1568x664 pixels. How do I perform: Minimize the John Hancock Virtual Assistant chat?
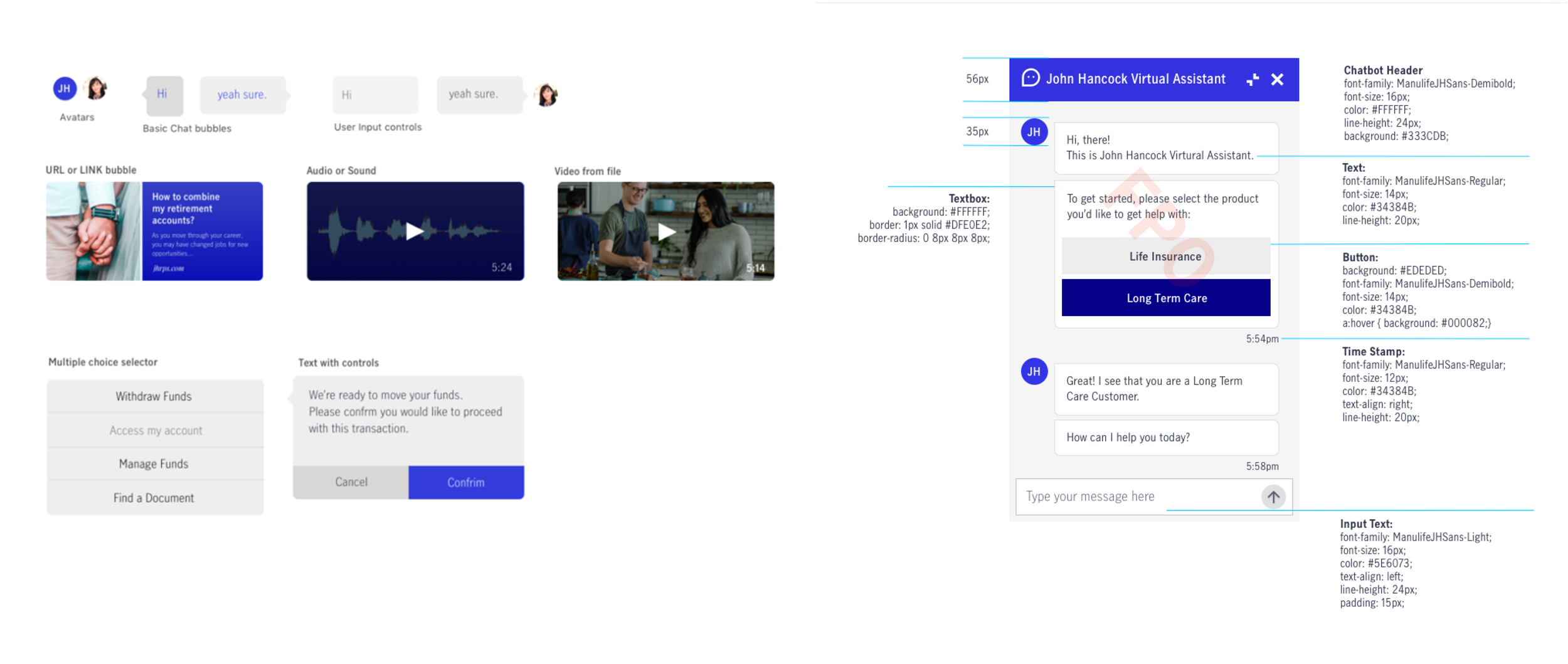coord(1252,80)
